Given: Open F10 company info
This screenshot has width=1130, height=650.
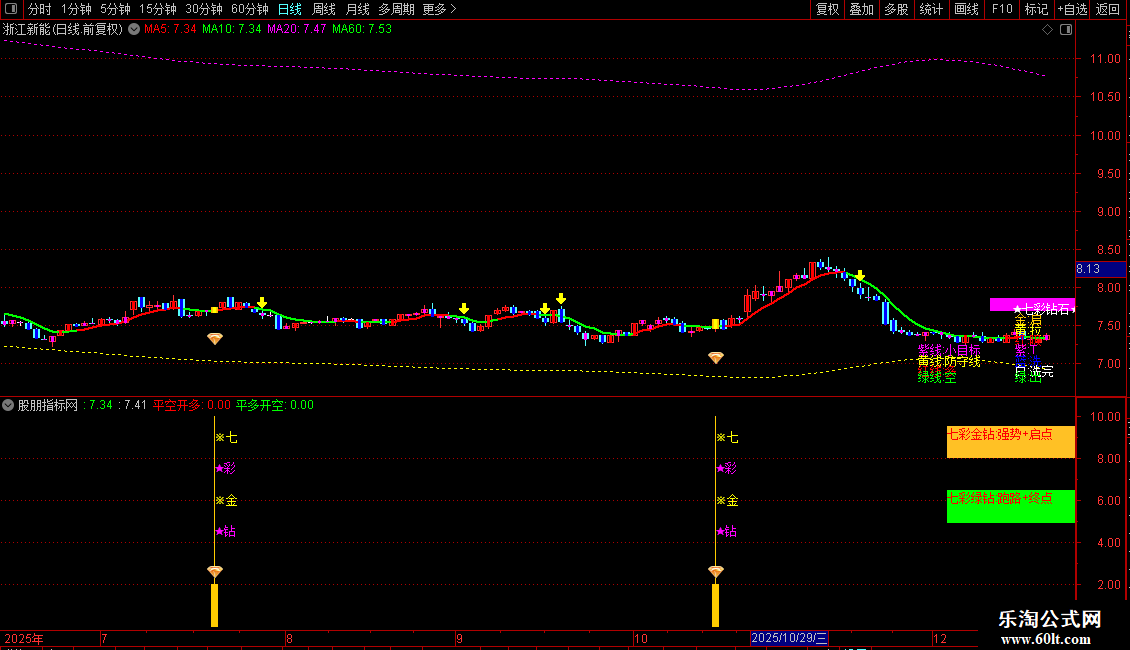Looking at the screenshot, I should coord(1002,9).
